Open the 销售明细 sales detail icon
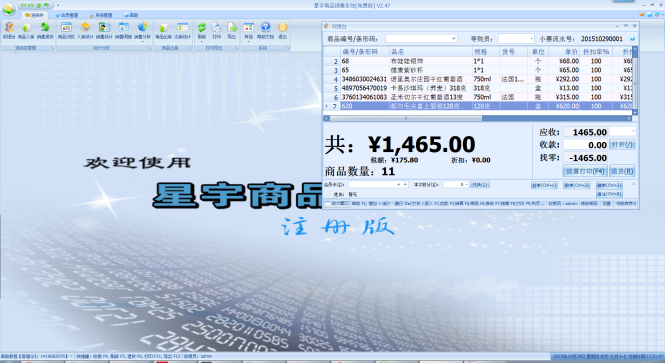This screenshot has height=363, width=665. pyautogui.click(x=123, y=31)
